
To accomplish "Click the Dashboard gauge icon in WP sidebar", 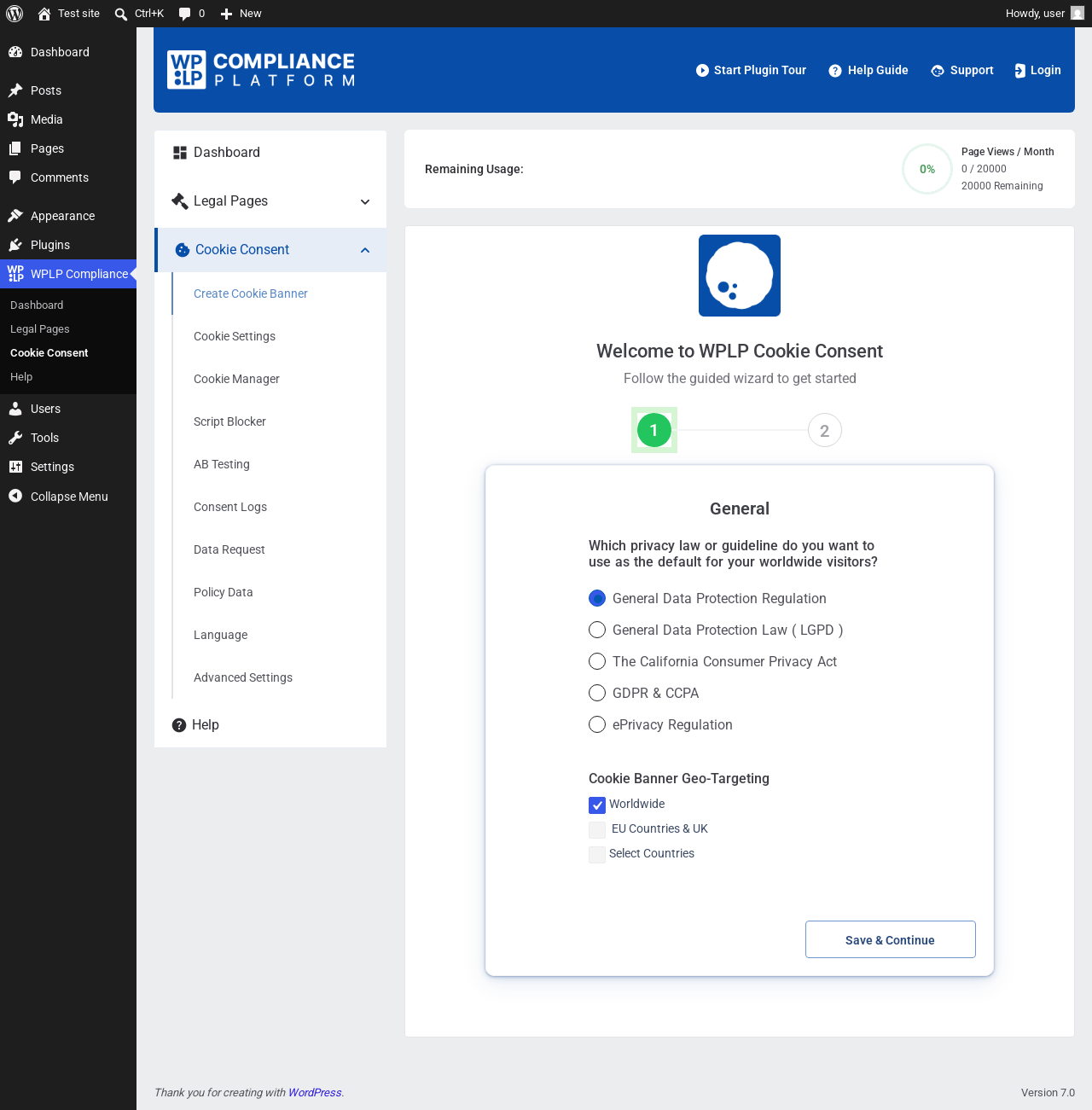I will tap(15, 52).
